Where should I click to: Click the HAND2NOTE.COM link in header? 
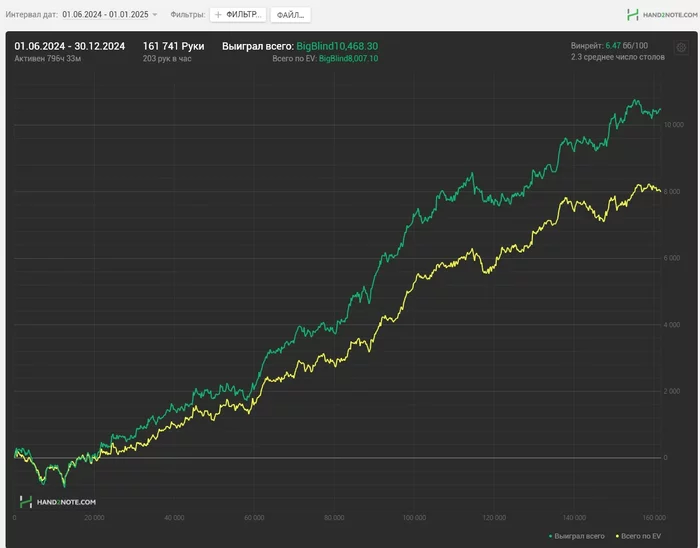click(670, 15)
